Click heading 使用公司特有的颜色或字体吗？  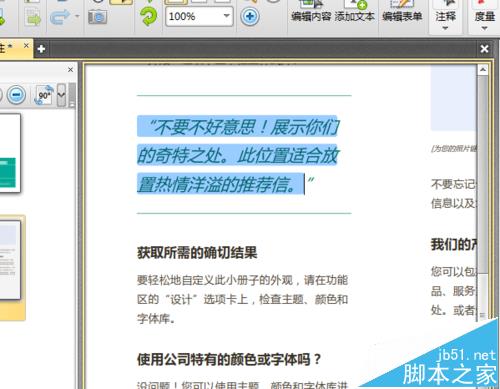(x=229, y=359)
